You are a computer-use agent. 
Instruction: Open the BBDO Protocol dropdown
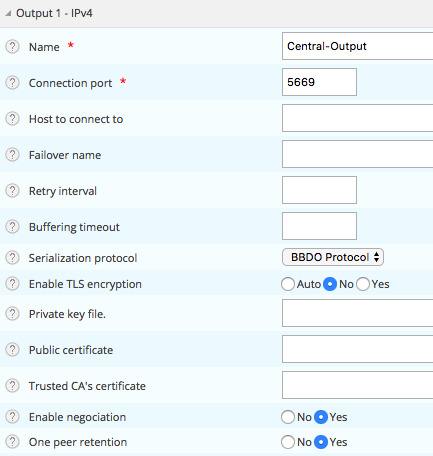333,257
